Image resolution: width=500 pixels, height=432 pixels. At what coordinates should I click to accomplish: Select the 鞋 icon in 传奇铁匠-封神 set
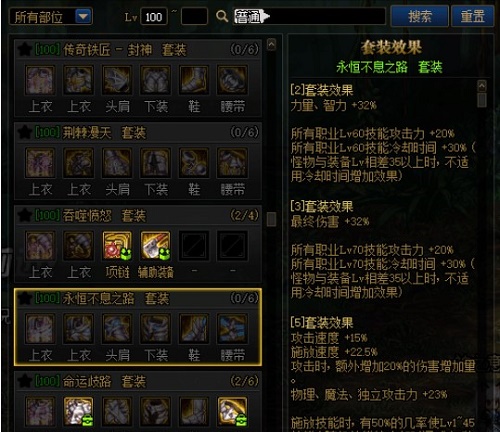194,80
